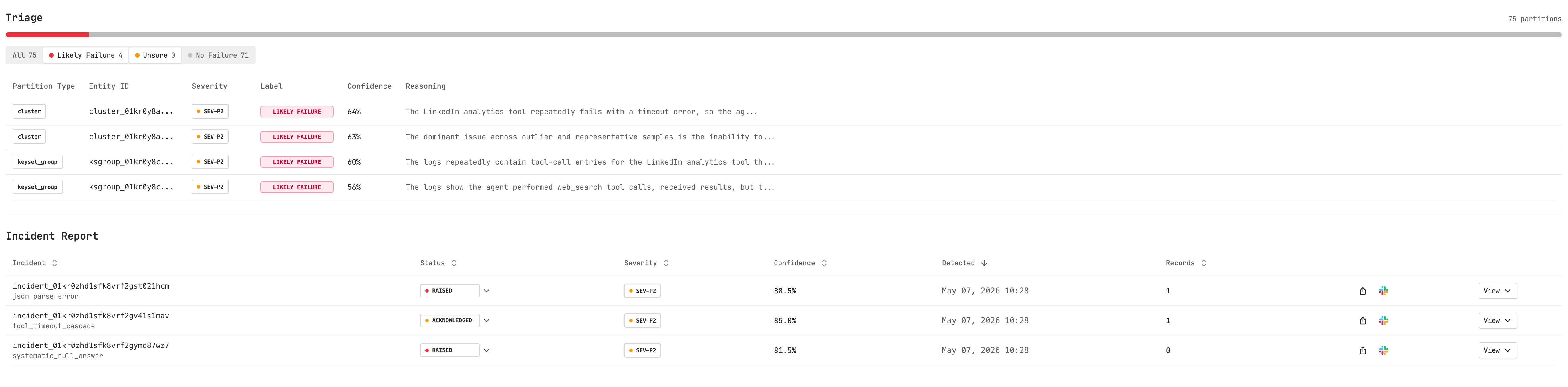Screen dimensions: 1568x387
Task: Share the systematic_null_answer incident
Action: coord(1363,350)
